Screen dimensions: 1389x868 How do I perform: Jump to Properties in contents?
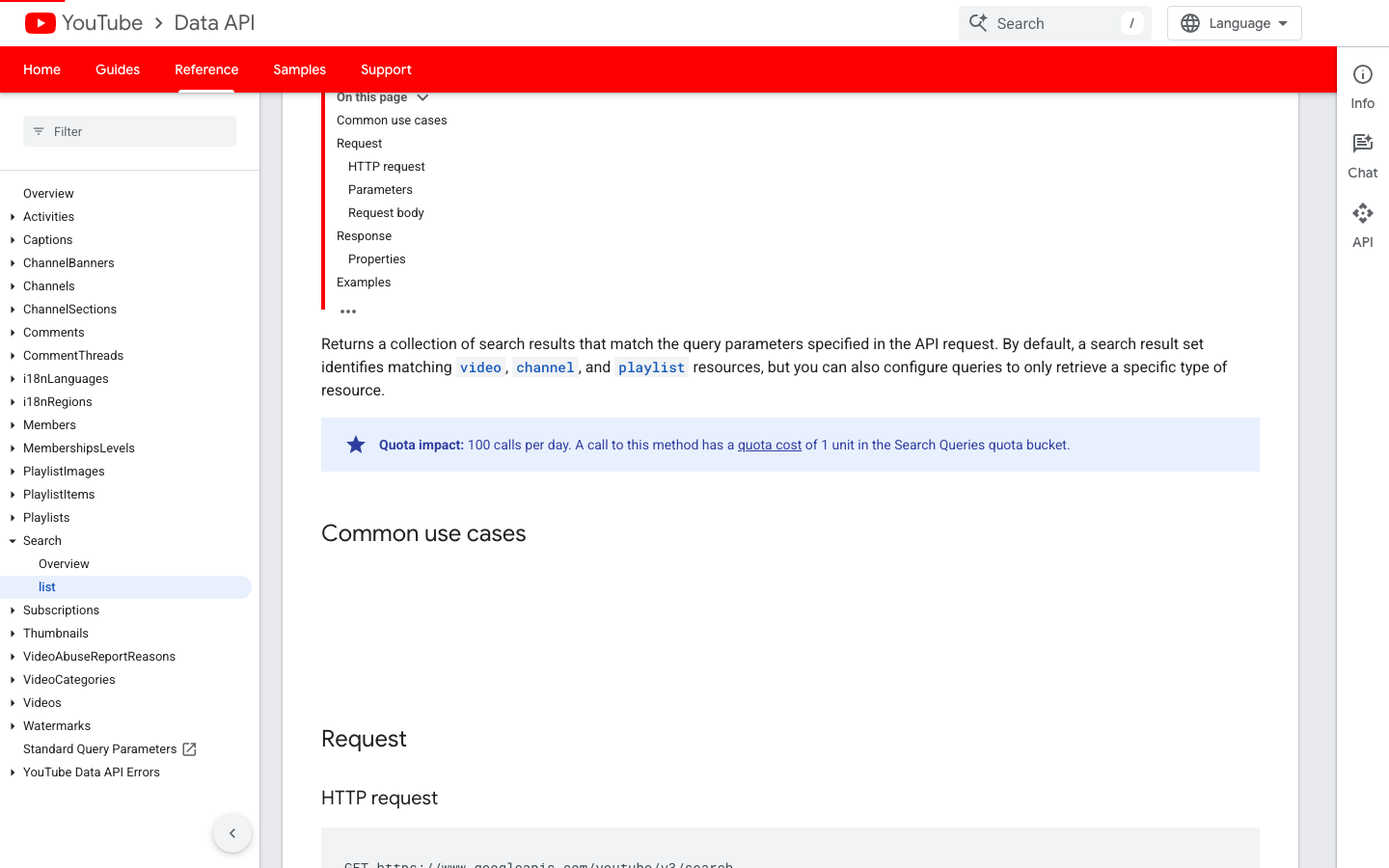(x=376, y=259)
